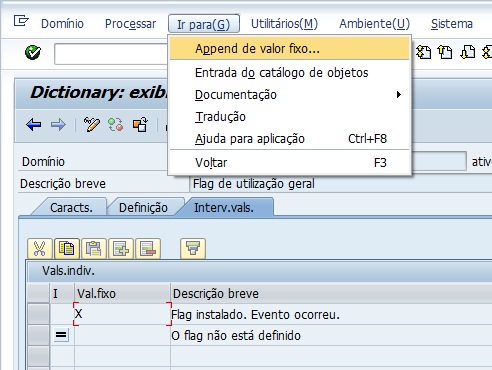
Task: Open the Utilitários(M) menu
Action: [284, 24]
